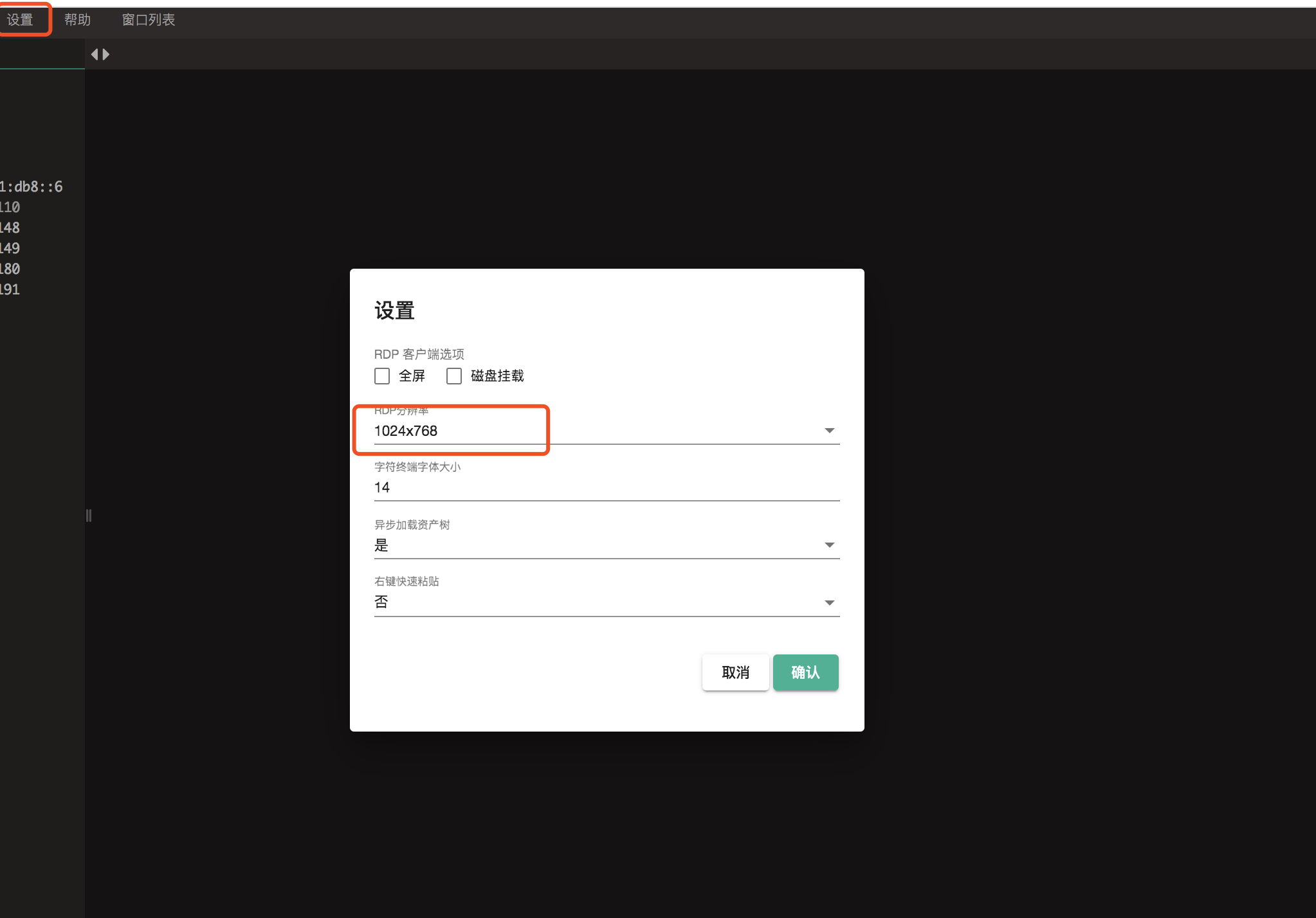Confirm settings with the 确认 button

pos(805,672)
